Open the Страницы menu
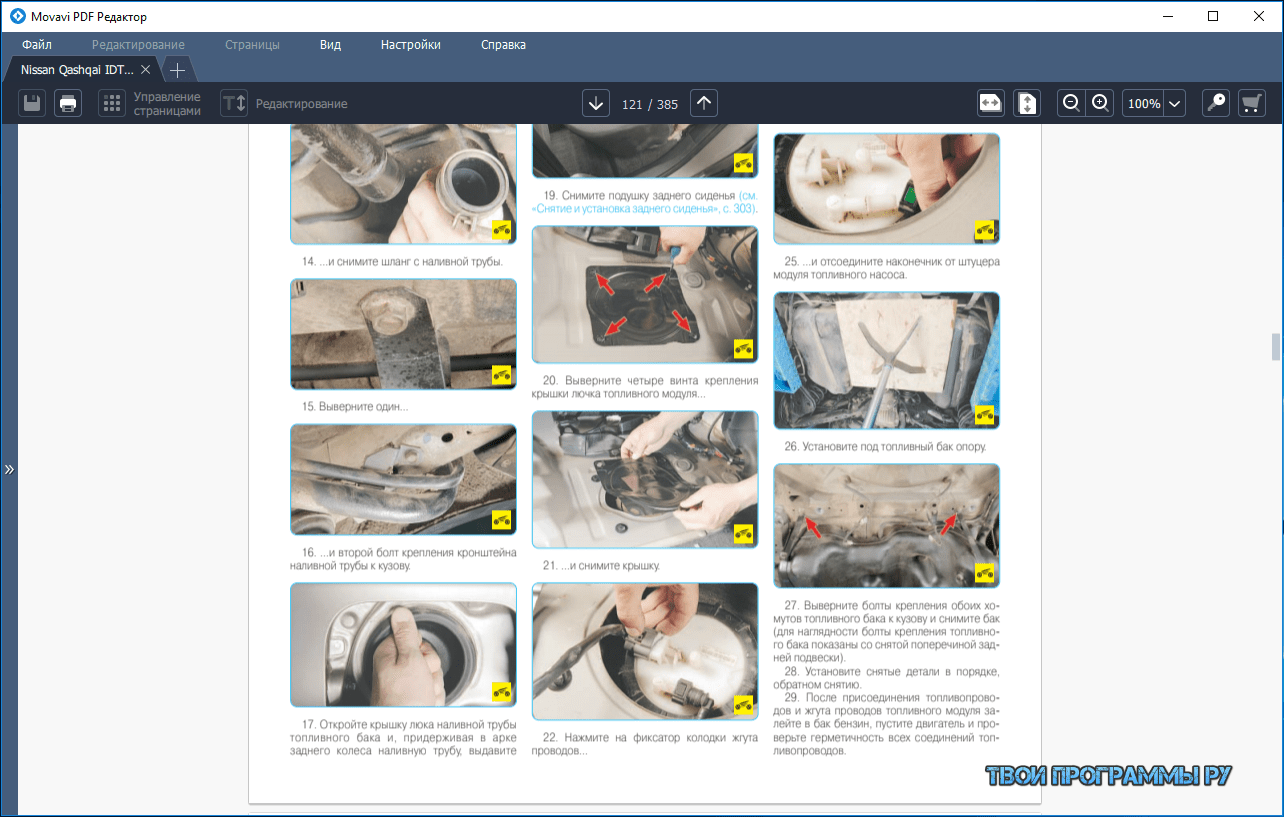The height and width of the screenshot is (817, 1284). [x=252, y=45]
